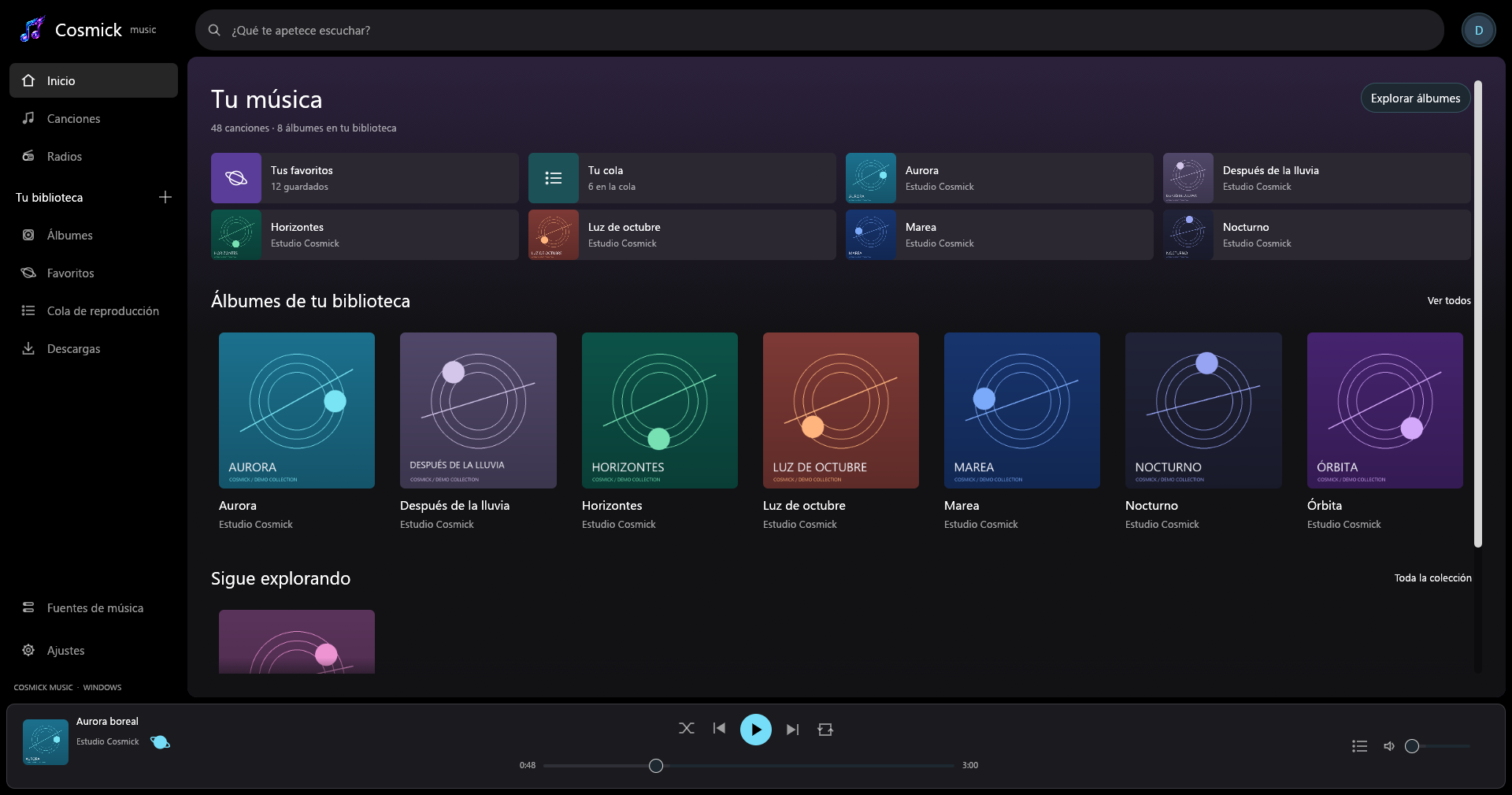
Task: Open Favoritos in the sidebar
Action: [x=94, y=273]
